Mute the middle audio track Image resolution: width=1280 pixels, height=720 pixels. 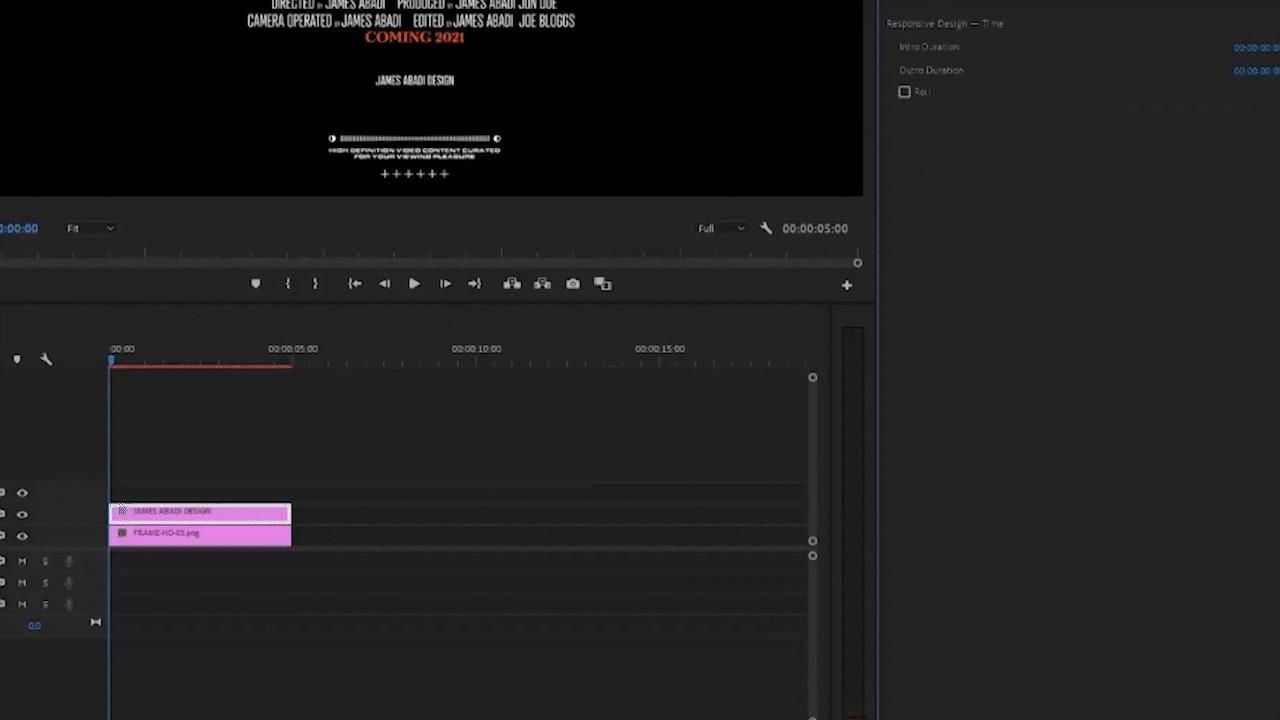click(22, 583)
